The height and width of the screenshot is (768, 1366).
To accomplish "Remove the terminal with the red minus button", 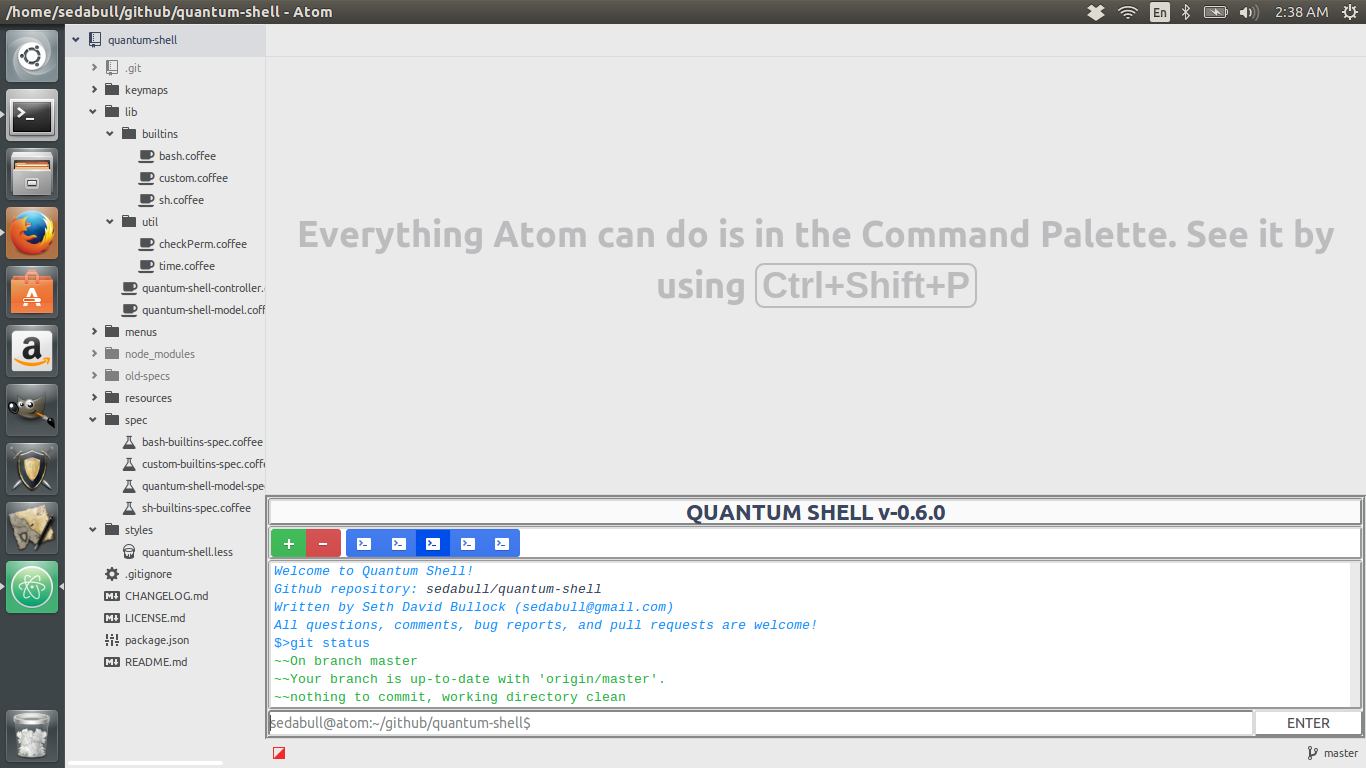I will [x=323, y=543].
